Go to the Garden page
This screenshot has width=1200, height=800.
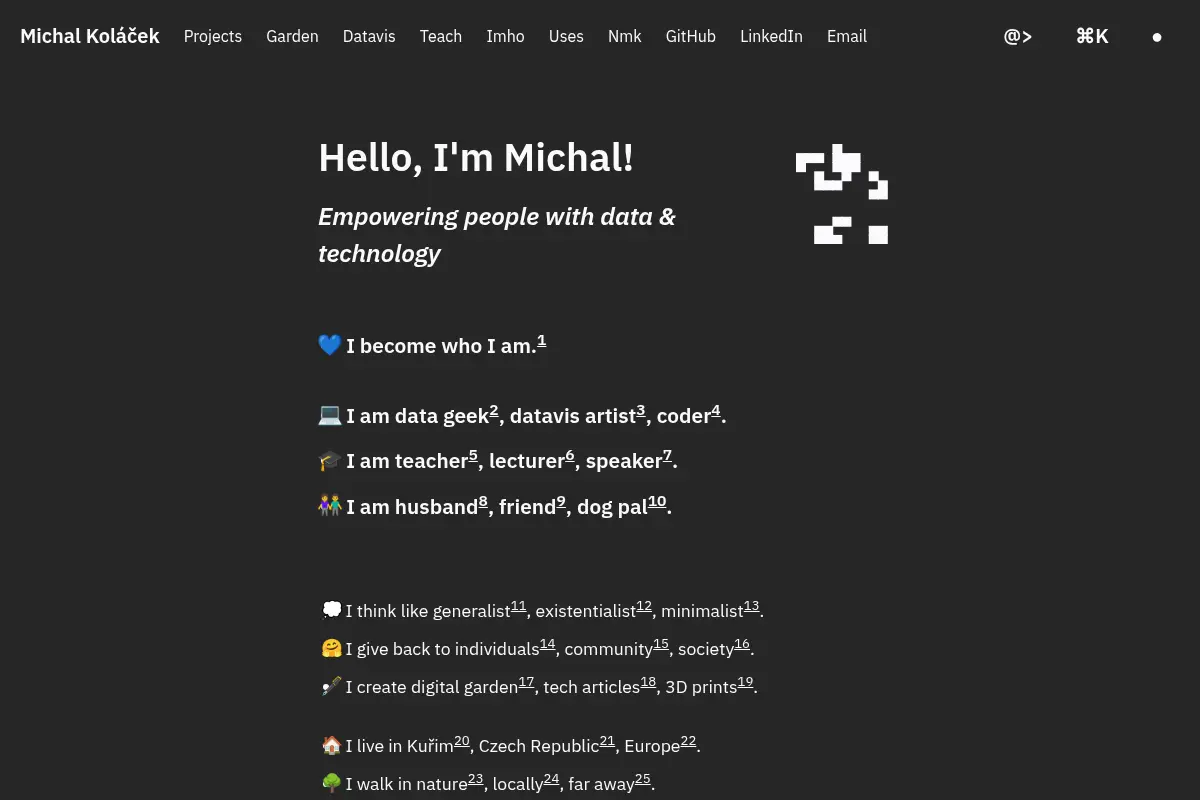(292, 36)
